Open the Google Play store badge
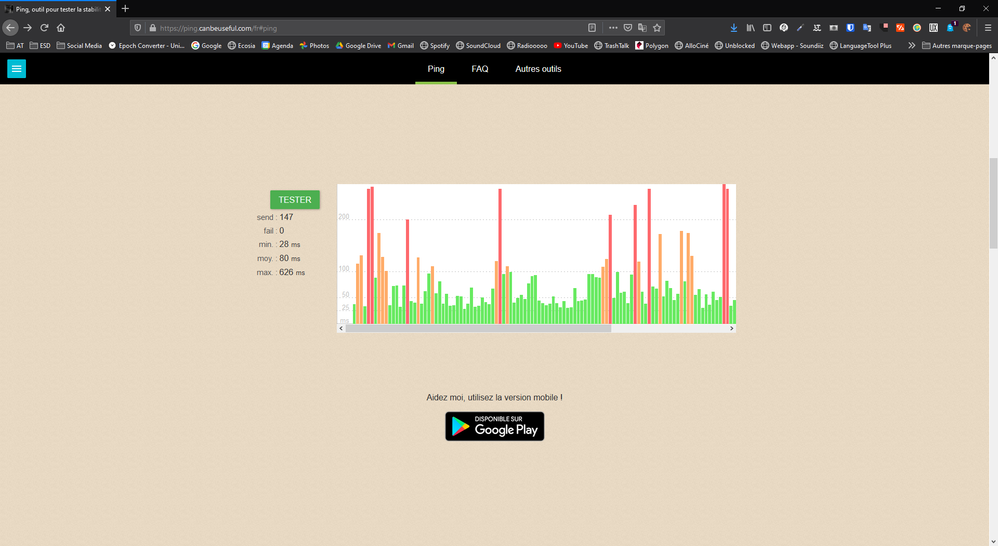Viewport: 998px width, 546px height. pyautogui.click(x=495, y=426)
